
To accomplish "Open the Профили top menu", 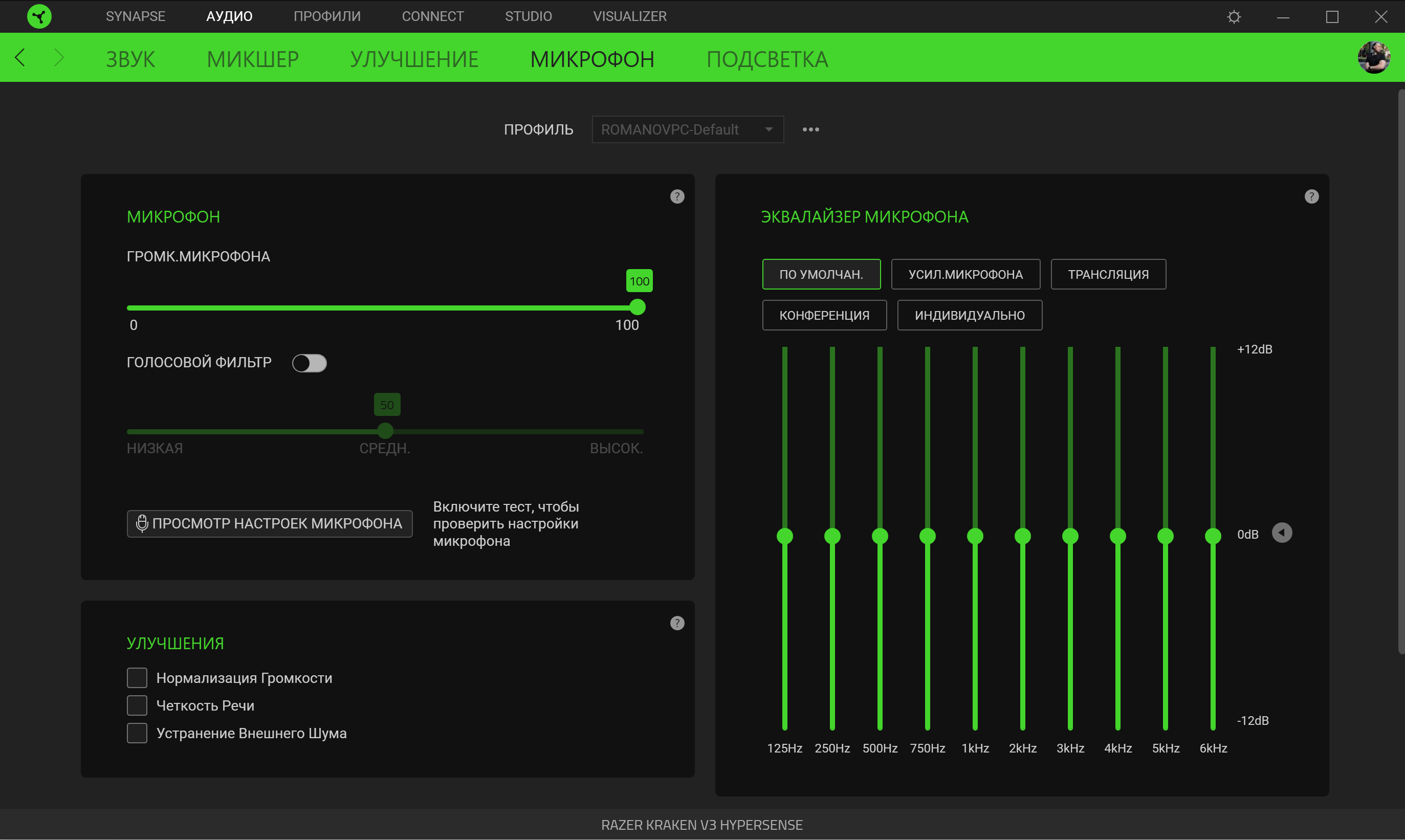I will 326,16.
